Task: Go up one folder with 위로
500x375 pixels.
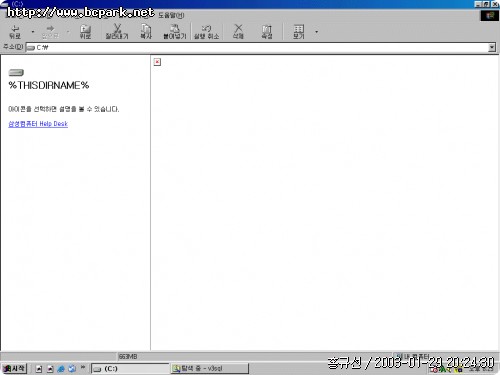Action: (x=85, y=32)
